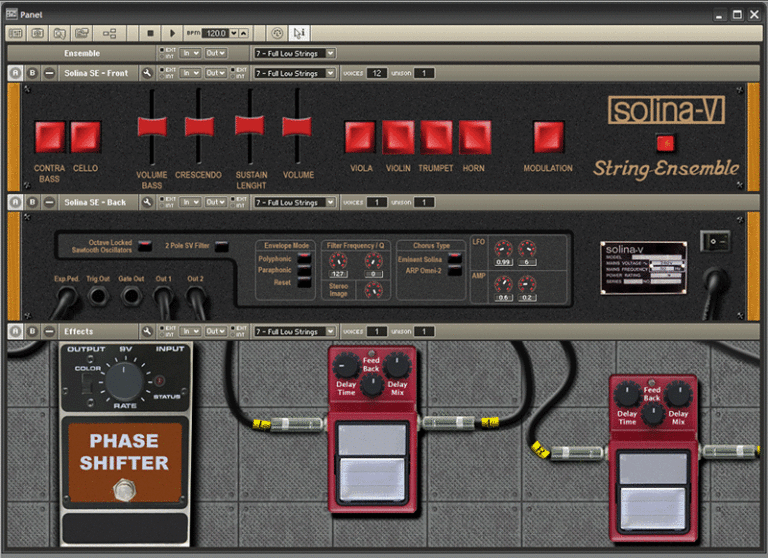Click the second toolbar panel-view icon
Image resolution: width=768 pixels, height=558 pixels.
point(37,33)
